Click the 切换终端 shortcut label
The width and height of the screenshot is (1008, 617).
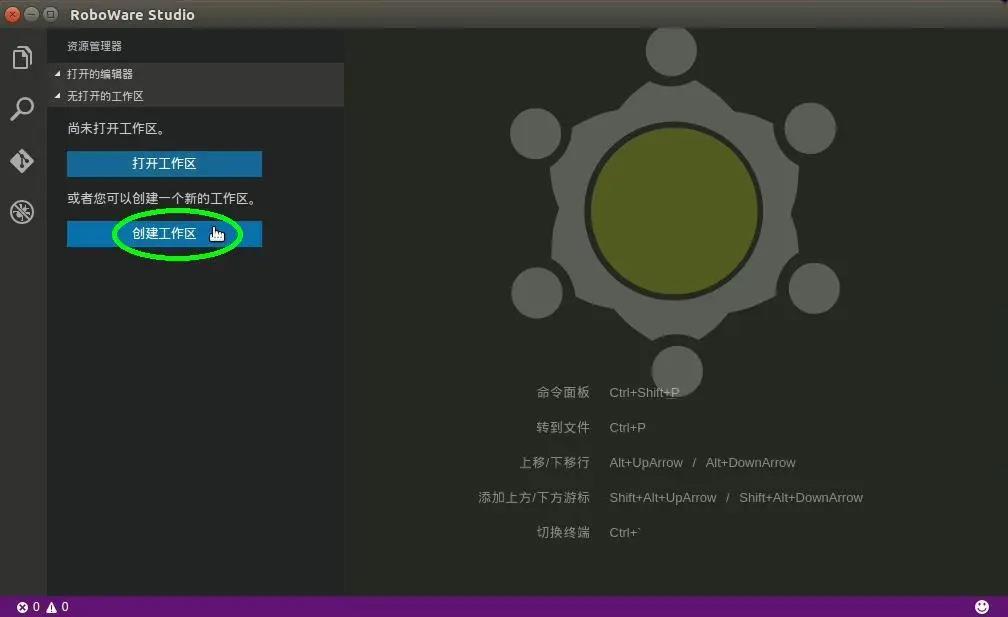[563, 532]
